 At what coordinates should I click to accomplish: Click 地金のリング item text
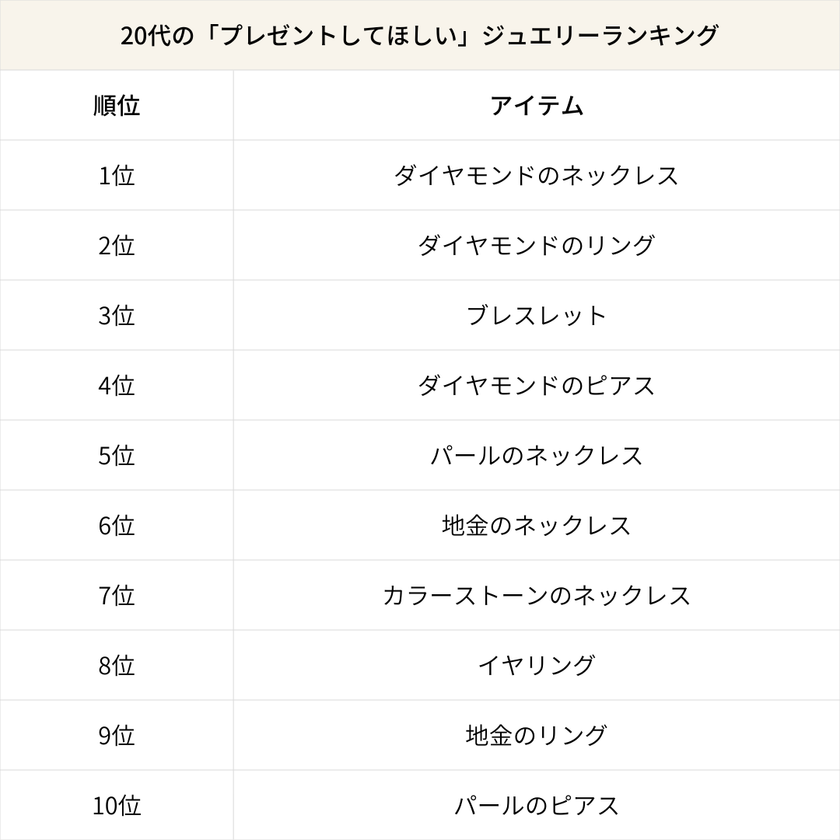coord(536,736)
